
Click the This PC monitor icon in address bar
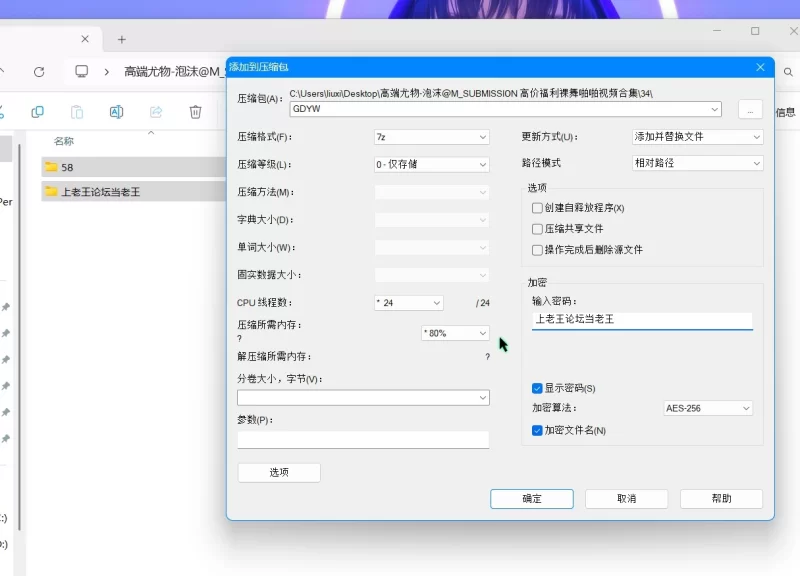click(82, 71)
